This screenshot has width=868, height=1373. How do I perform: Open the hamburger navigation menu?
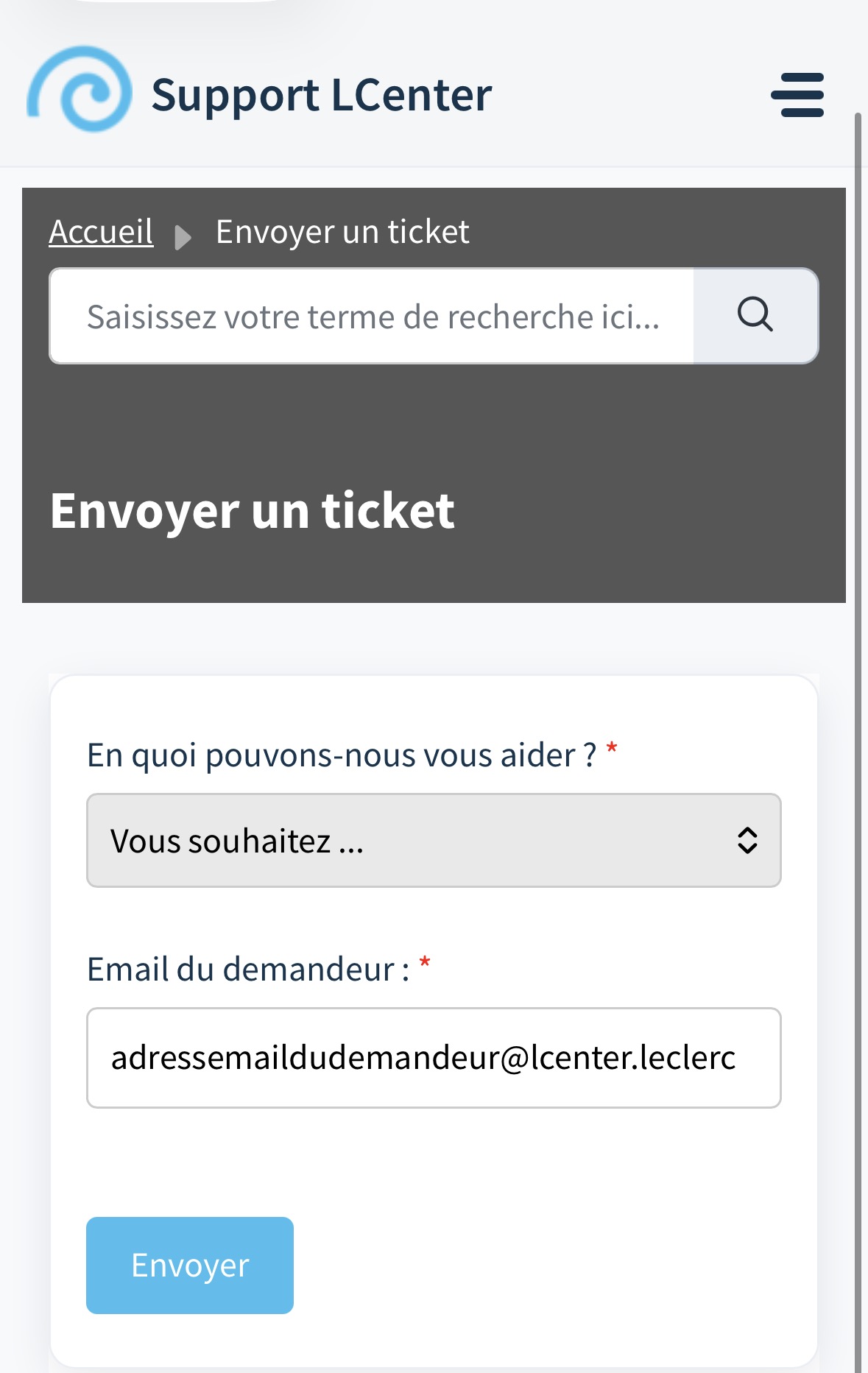pos(797,95)
